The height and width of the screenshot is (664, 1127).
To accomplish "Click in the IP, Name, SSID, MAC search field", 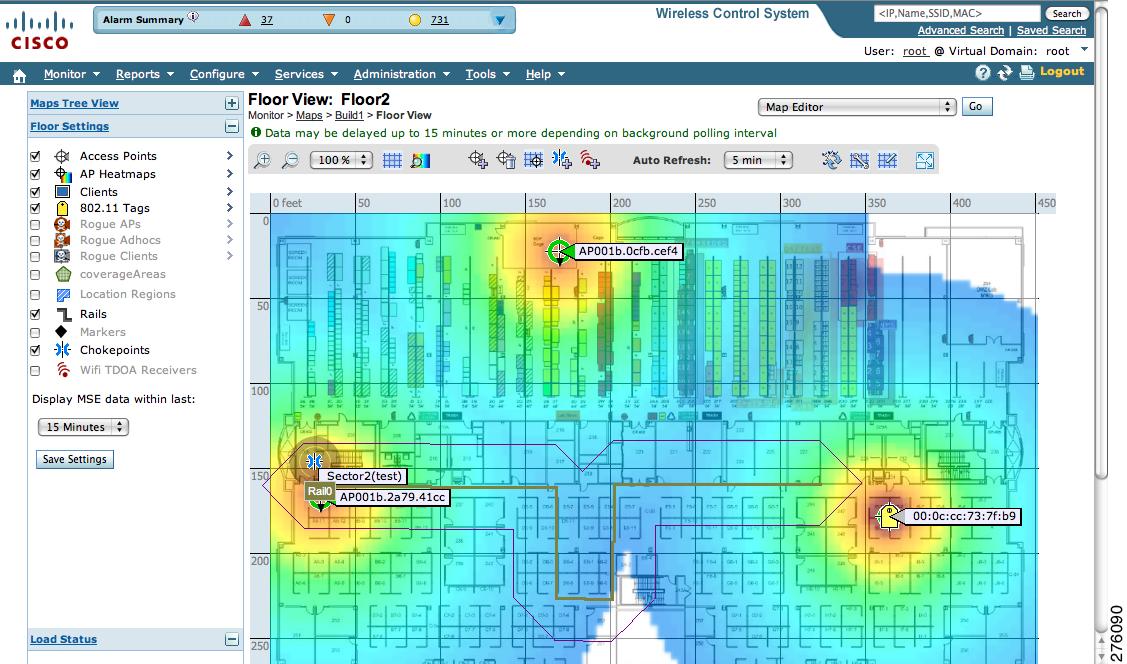I will (x=957, y=13).
